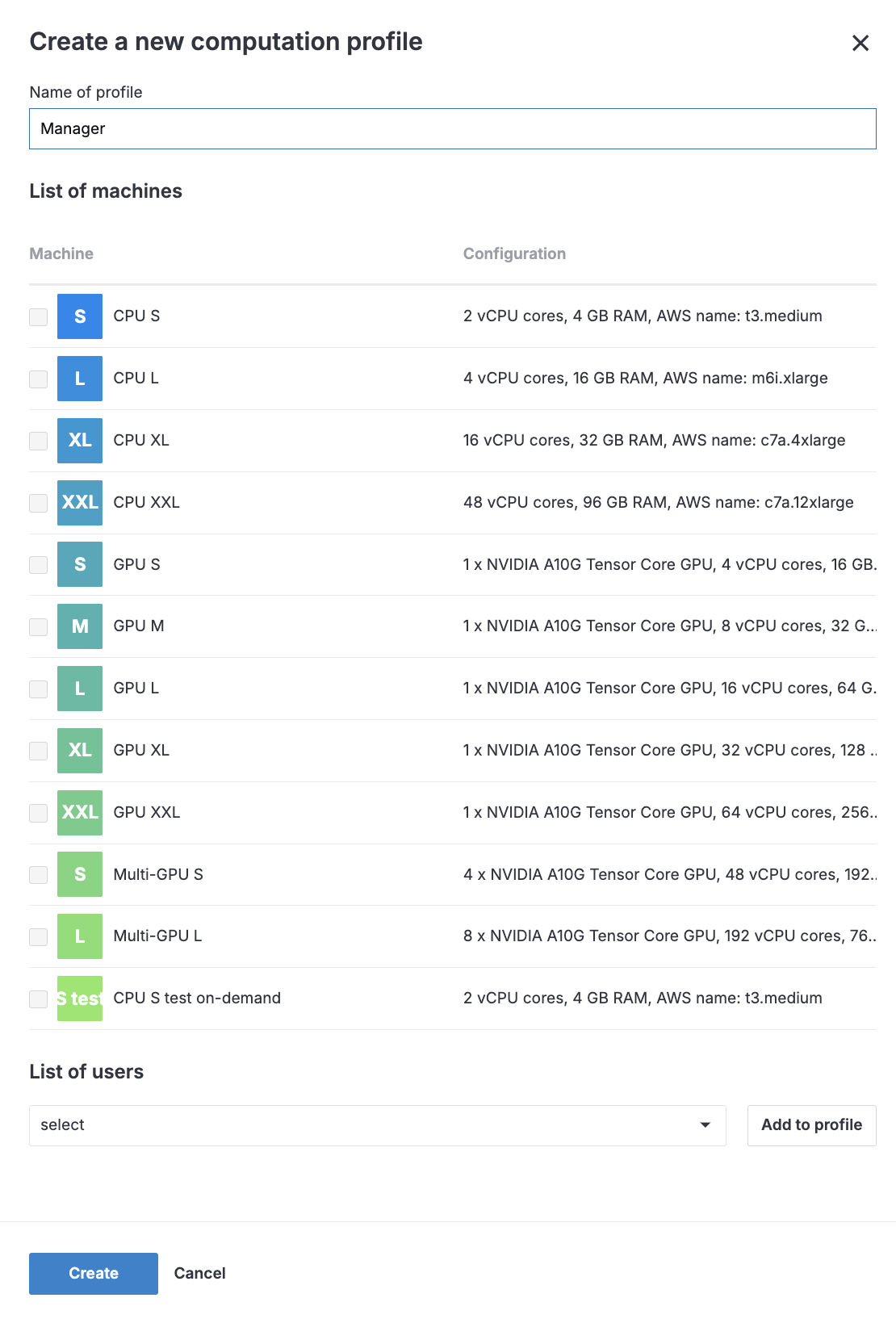Screen dimensions: 896x1319
Task: Close the computation profile dialog
Action: pyautogui.click(x=860, y=43)
